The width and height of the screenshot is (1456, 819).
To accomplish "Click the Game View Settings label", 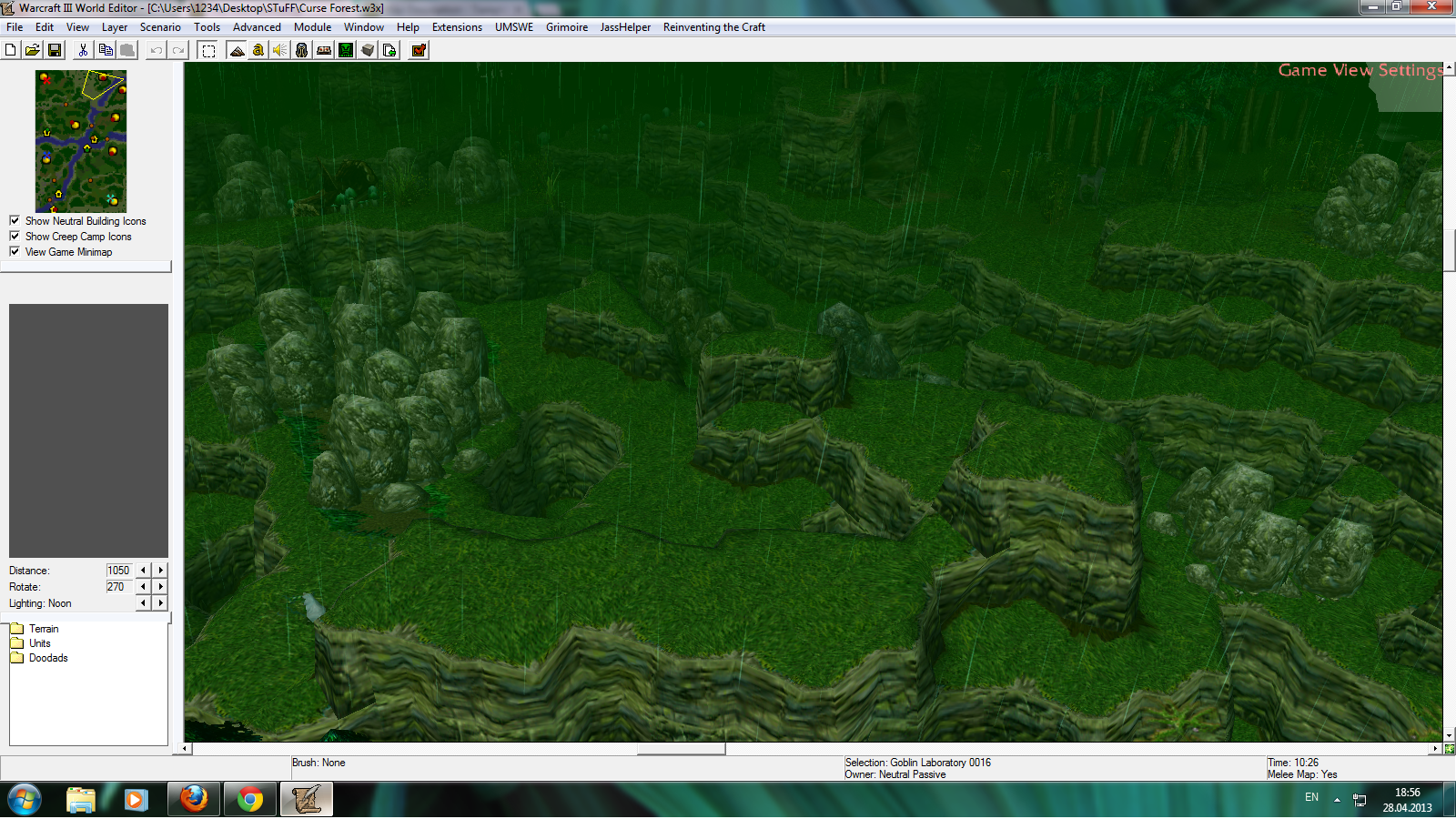I will click(x=1360, y=70).
